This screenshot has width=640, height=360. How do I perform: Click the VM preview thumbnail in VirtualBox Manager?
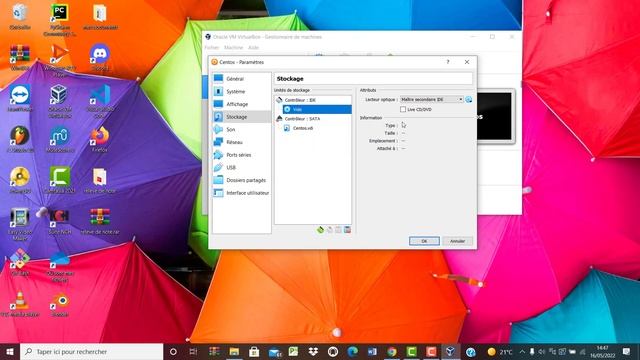coord(494,116)
